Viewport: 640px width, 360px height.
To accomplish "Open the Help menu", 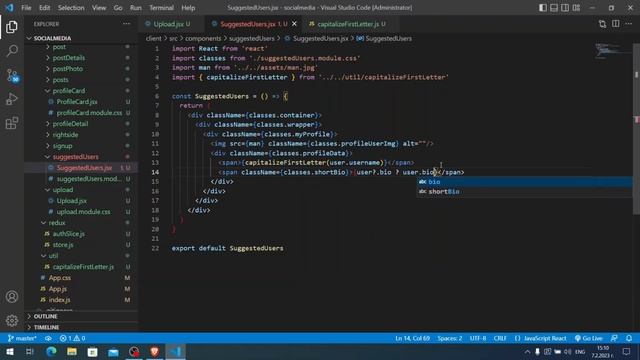I will (x=188, y=8).
